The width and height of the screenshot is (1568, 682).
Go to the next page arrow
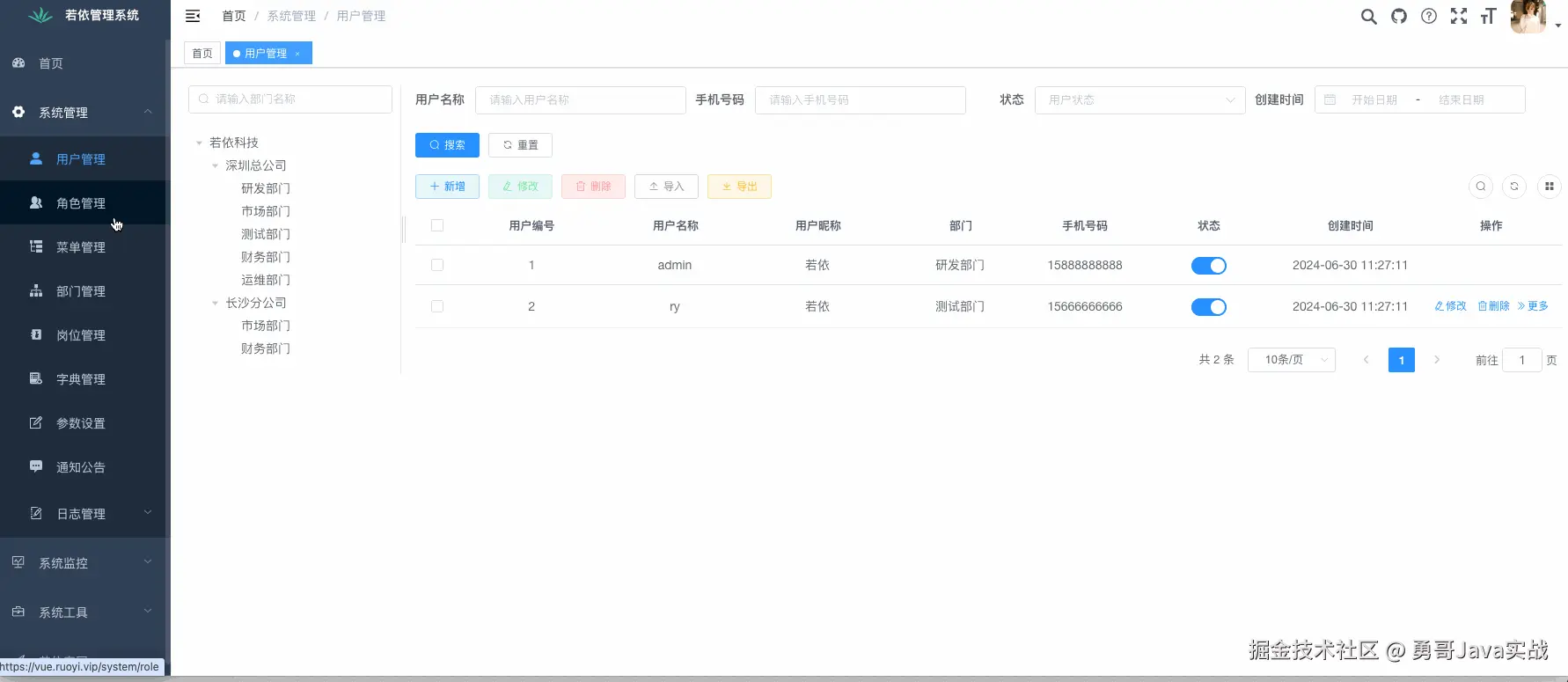[x=1437, y=360]
